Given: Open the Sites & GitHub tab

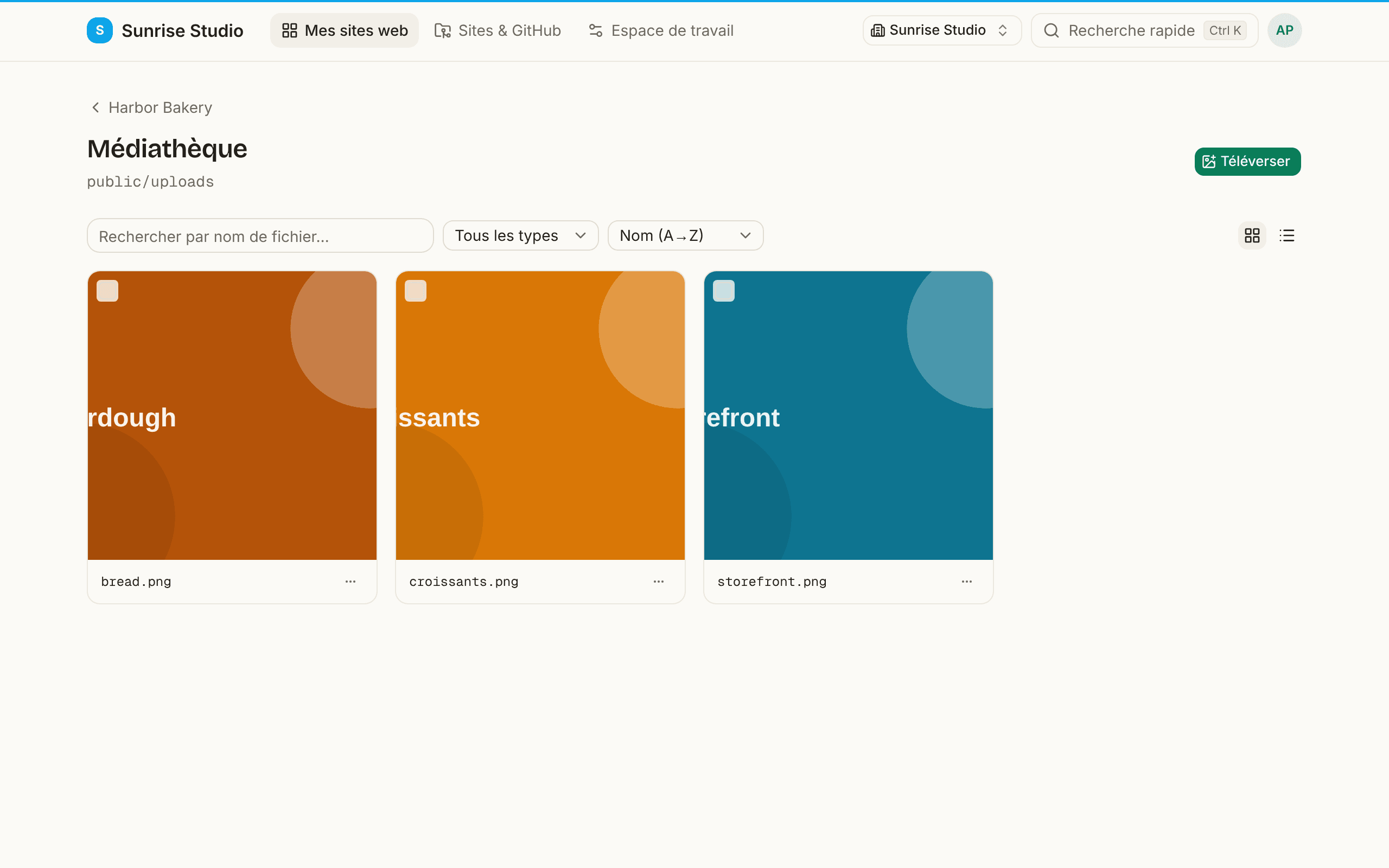Looking at the screenshot, I should point(498,30).
